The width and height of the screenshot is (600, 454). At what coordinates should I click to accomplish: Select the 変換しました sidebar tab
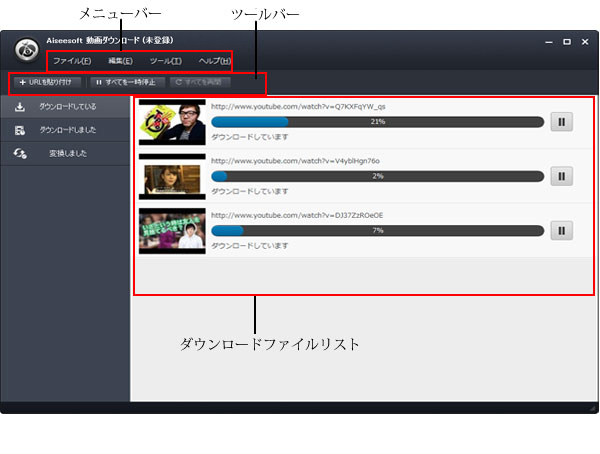[68, 154]
